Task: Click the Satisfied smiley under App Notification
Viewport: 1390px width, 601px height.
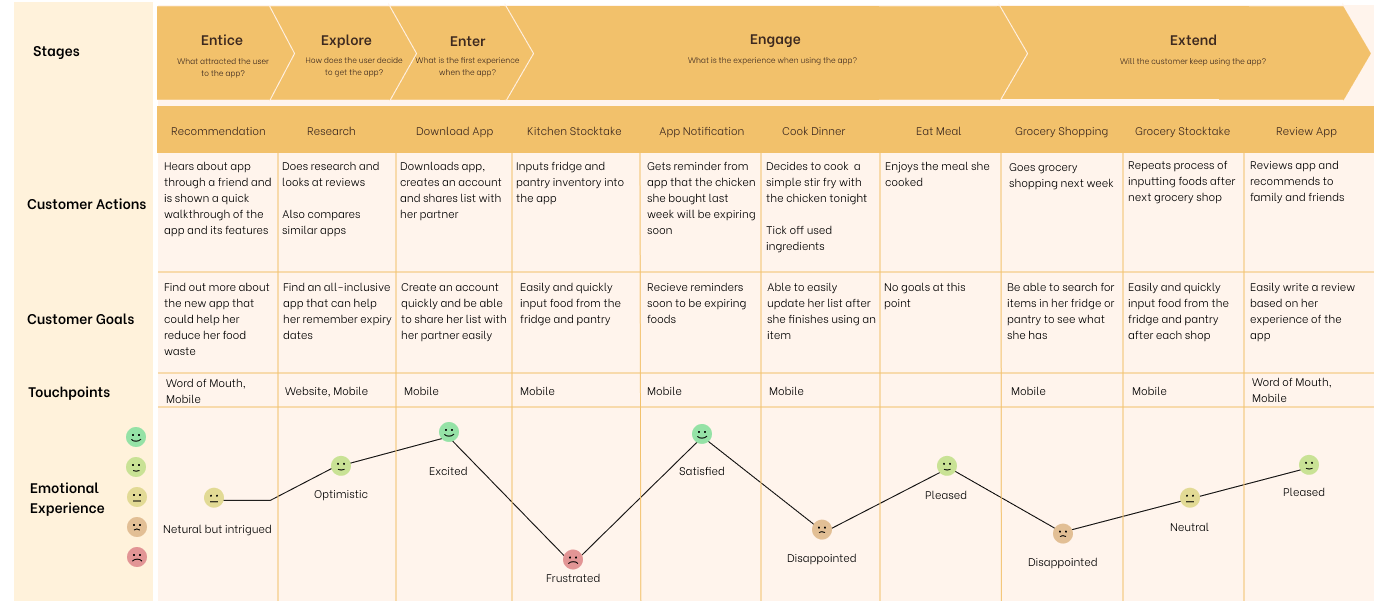Action: (x=702, y=434)
